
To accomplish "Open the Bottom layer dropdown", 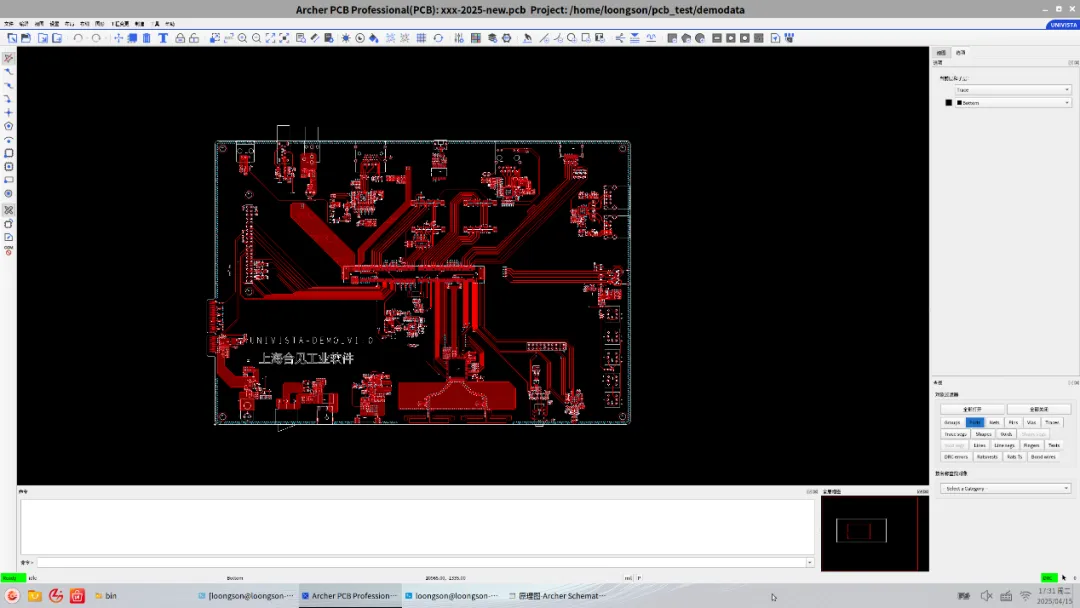I will (1013, 103).
